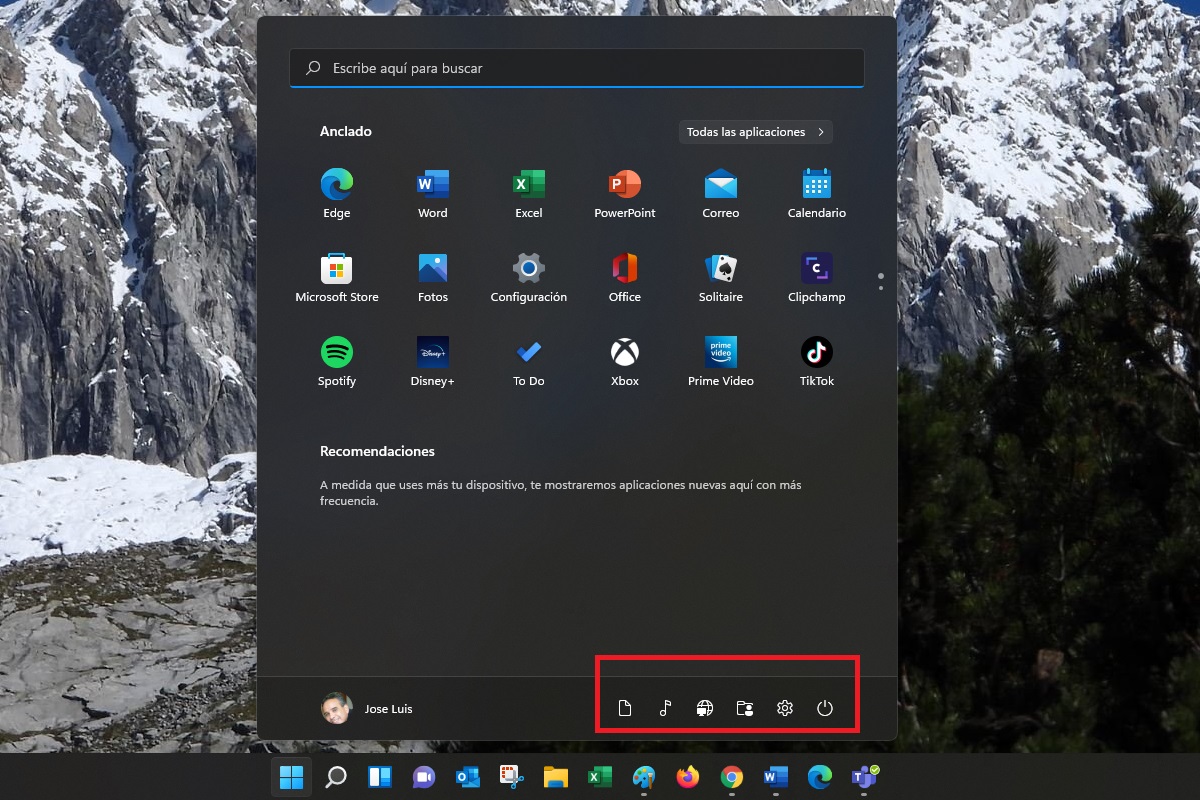Open Firefox from the taskbar
Viewport: 1200px width, 800px height.
(687, 777)
